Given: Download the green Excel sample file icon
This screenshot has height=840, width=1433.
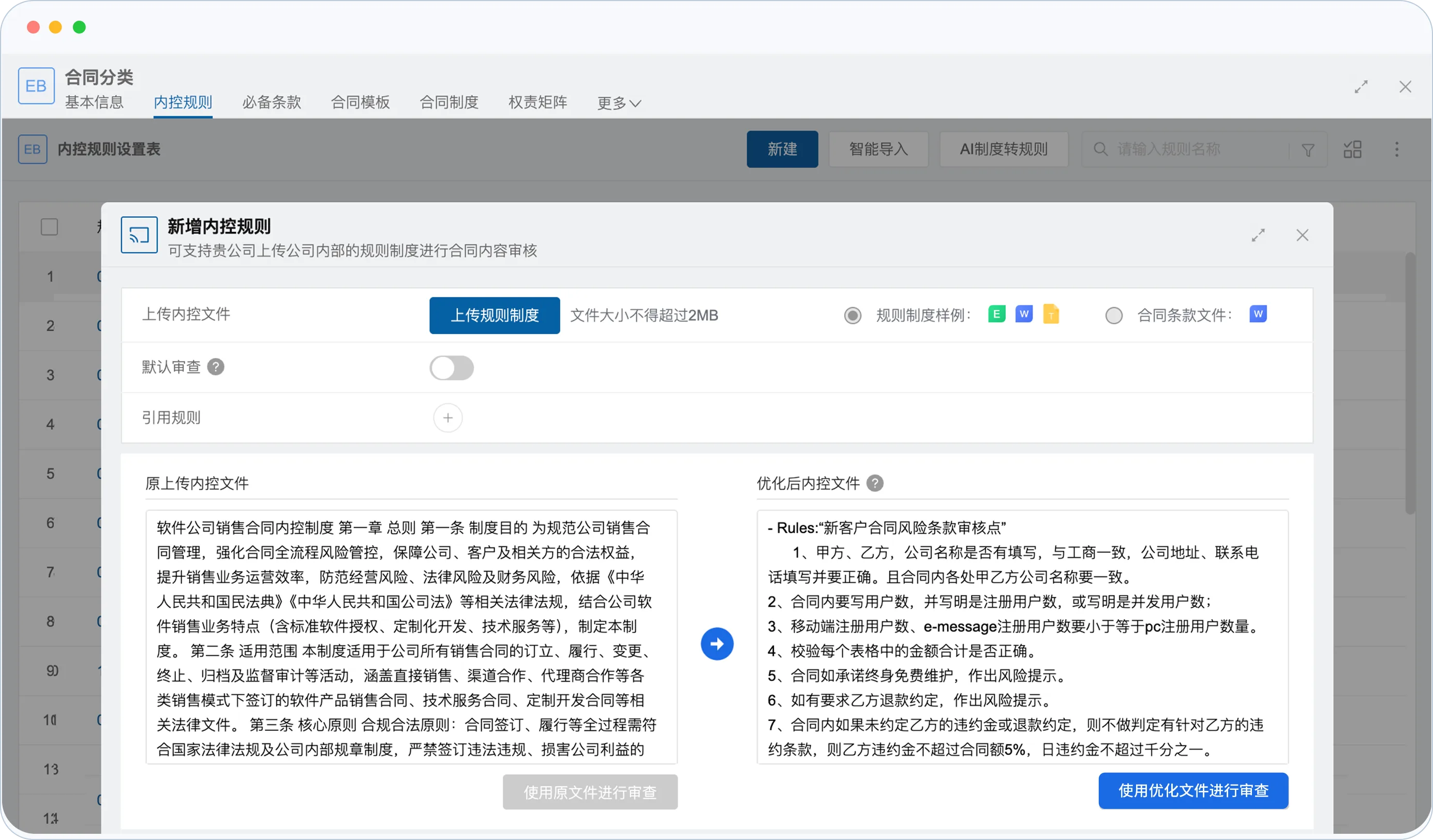Looking at the screenshot, I should [997, 314].
